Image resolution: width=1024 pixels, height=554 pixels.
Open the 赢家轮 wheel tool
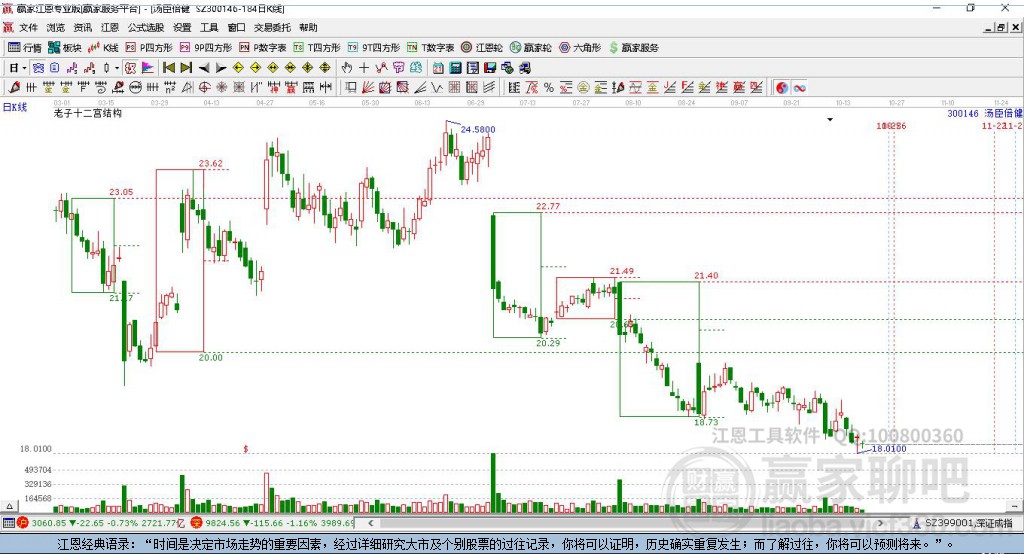click(x=530, y=48)
